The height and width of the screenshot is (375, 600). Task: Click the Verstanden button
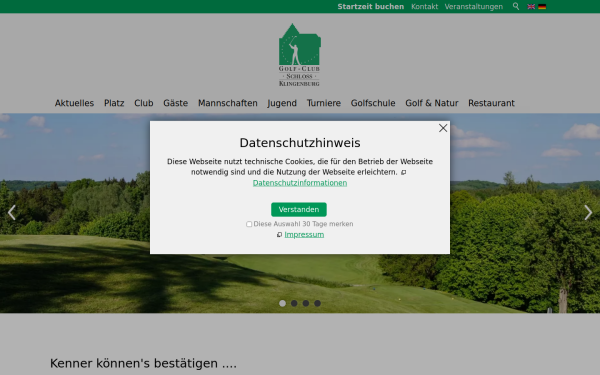(x=299, y=209)
